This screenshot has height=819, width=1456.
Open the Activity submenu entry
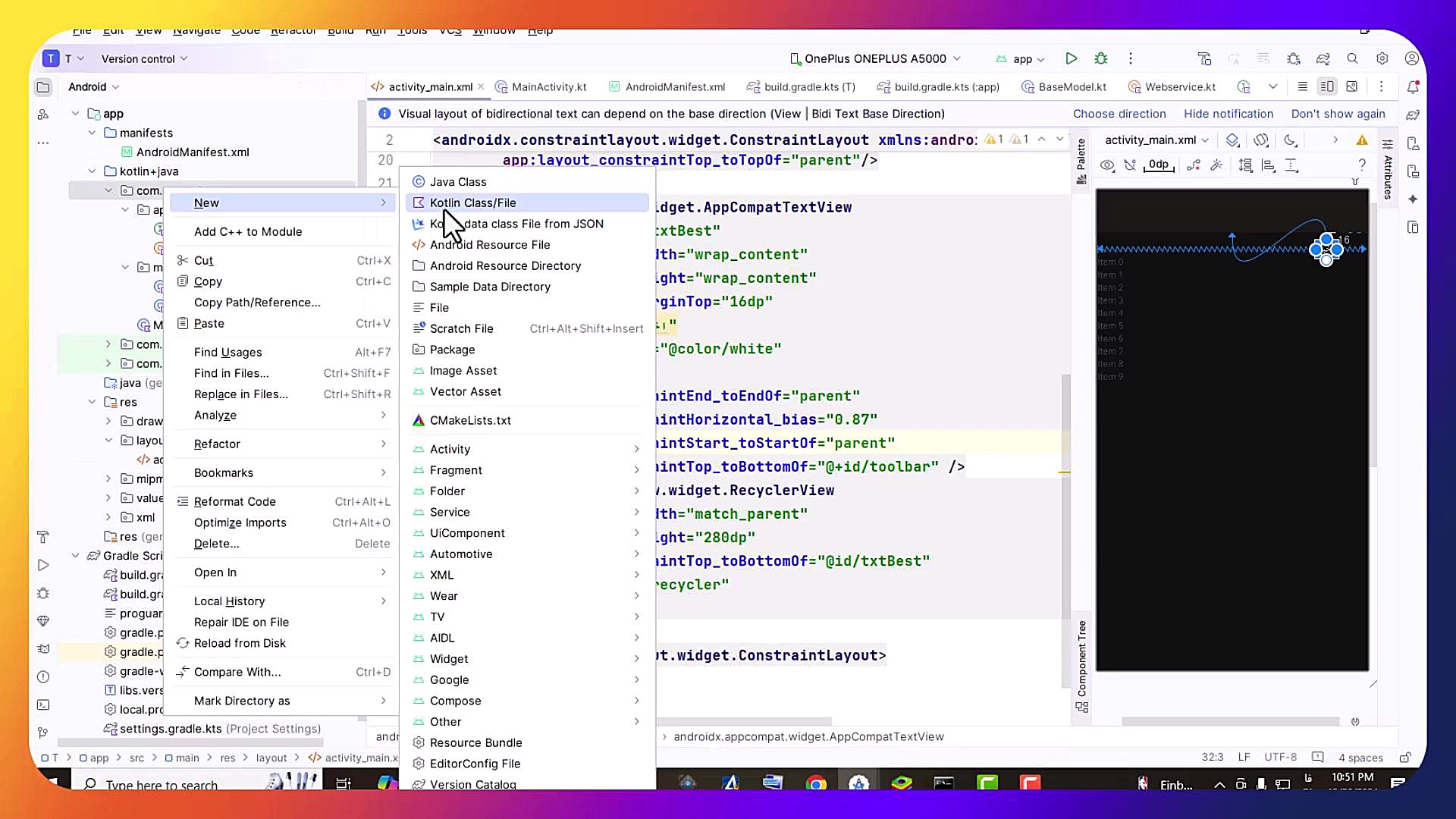click(x=527, y=449)
